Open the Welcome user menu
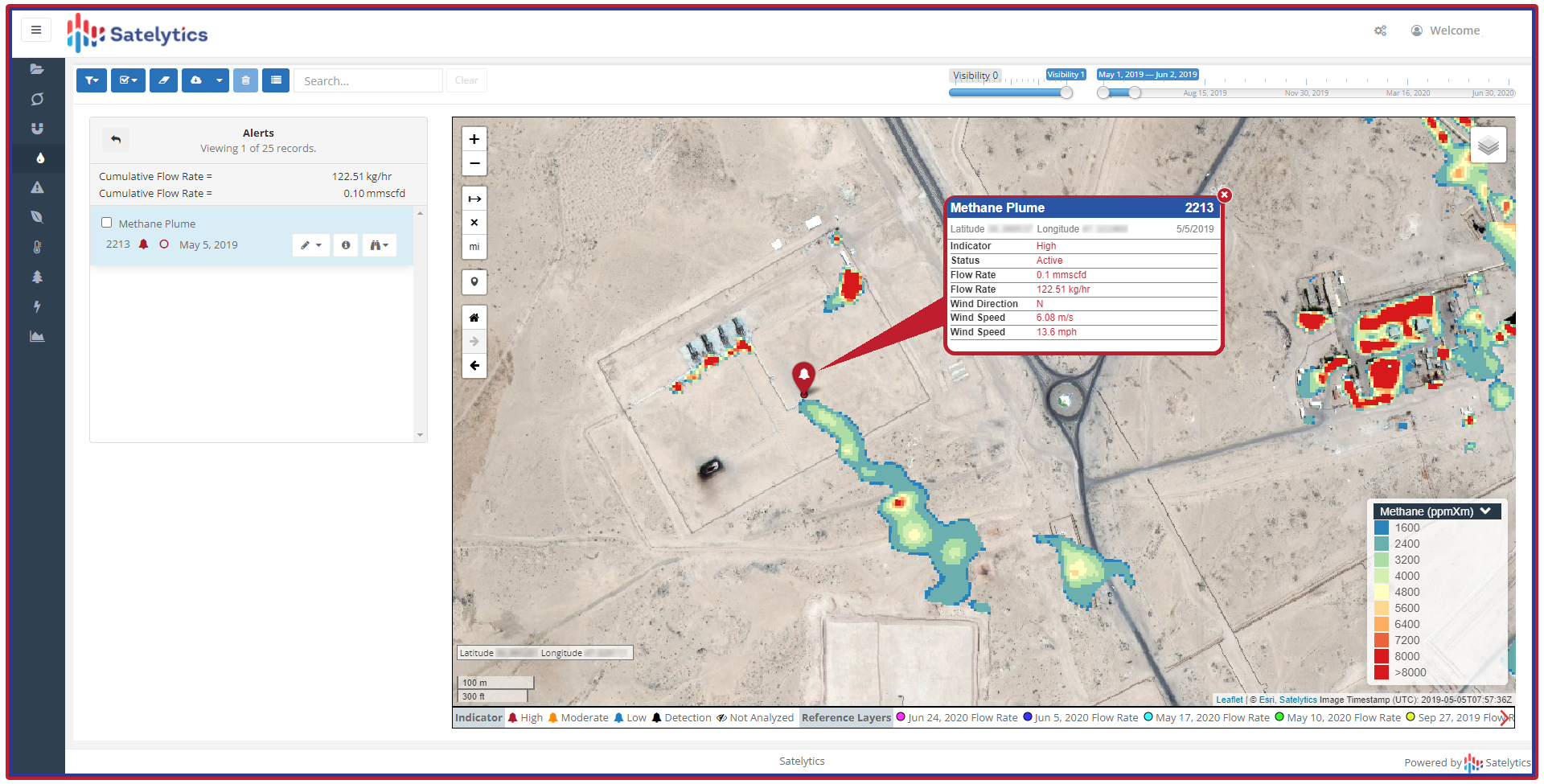The height and width of the screenshot is (784, 1544). (x=1446, y=31)
